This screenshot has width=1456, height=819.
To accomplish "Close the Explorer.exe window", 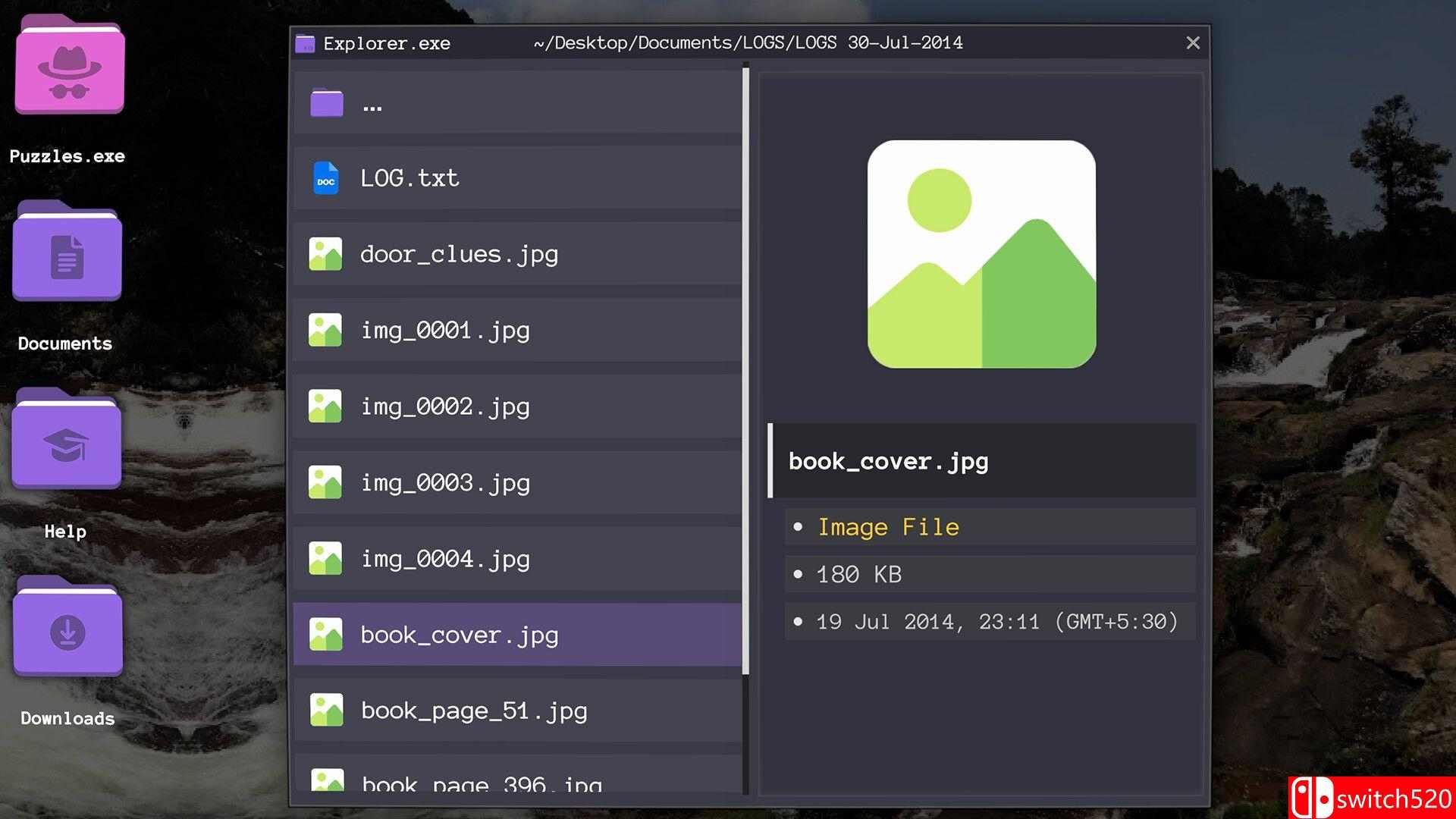I will 1193,43.
